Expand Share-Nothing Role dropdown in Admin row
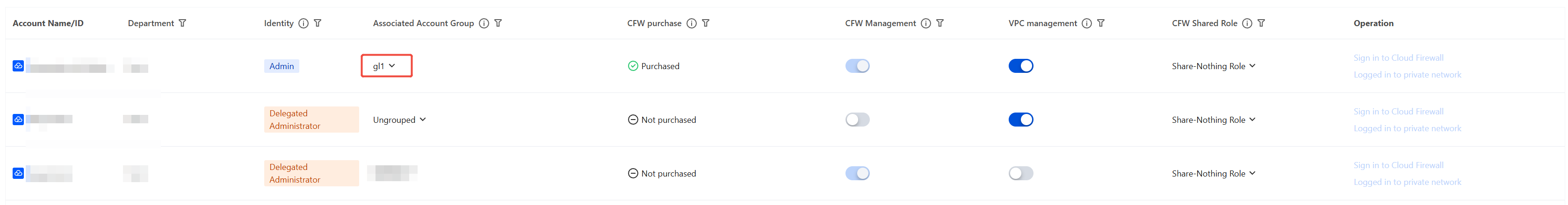The height and width of the screenshot is (205, 1568). pos(1213,66)
